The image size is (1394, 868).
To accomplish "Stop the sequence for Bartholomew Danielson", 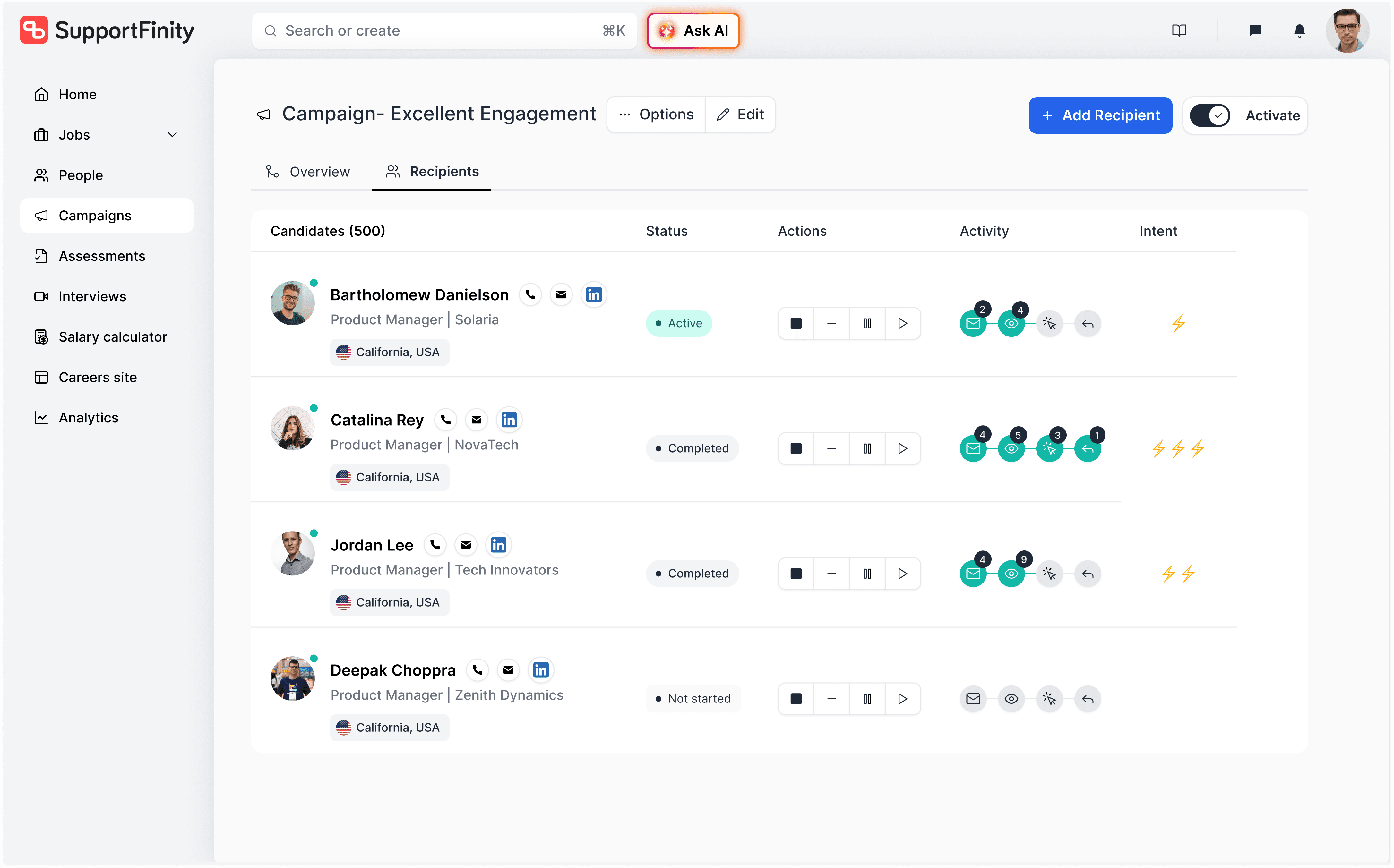I will click(796, 323).
